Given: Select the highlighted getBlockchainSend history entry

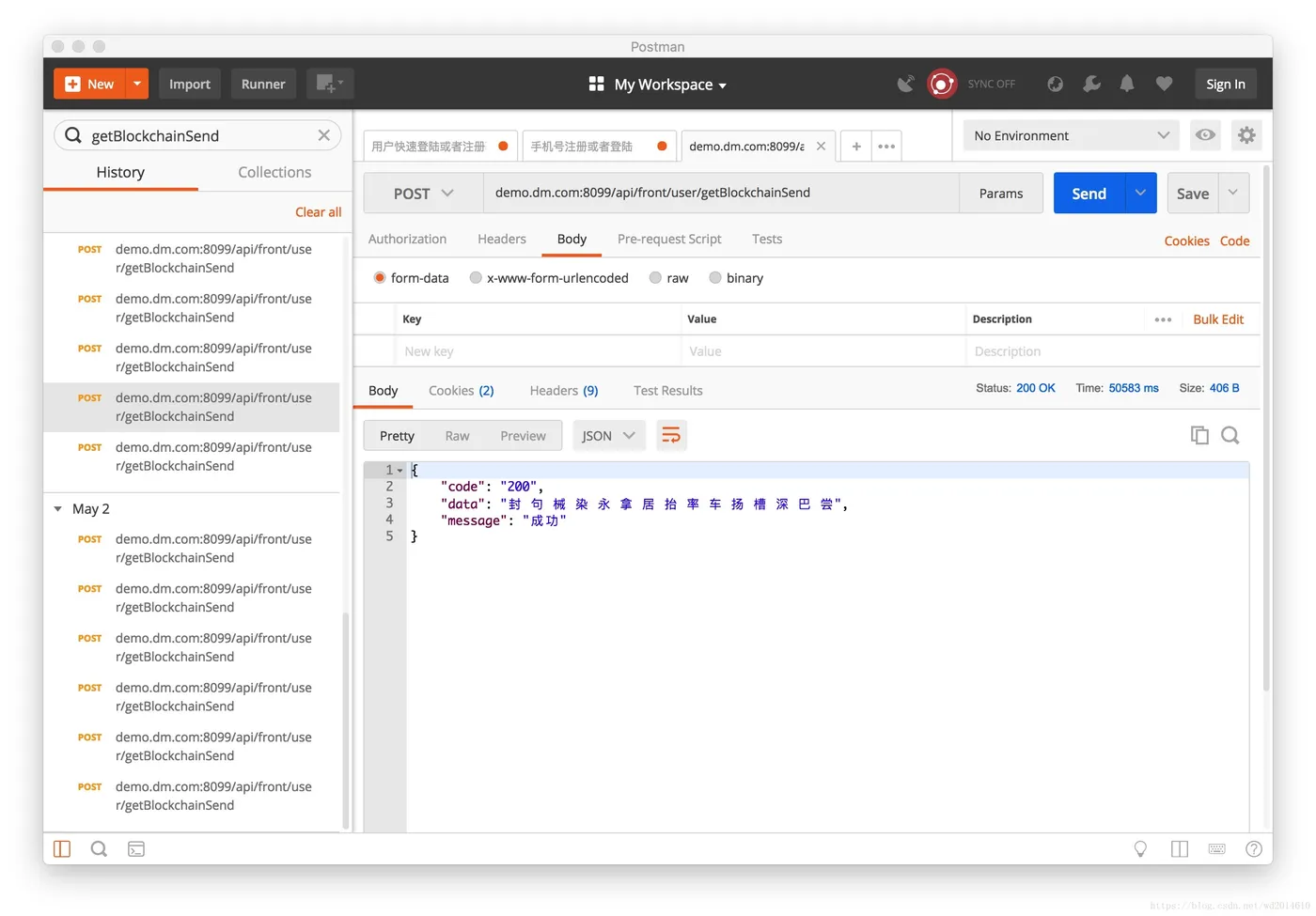Looking at the screenshot, I should pos(192,407).
